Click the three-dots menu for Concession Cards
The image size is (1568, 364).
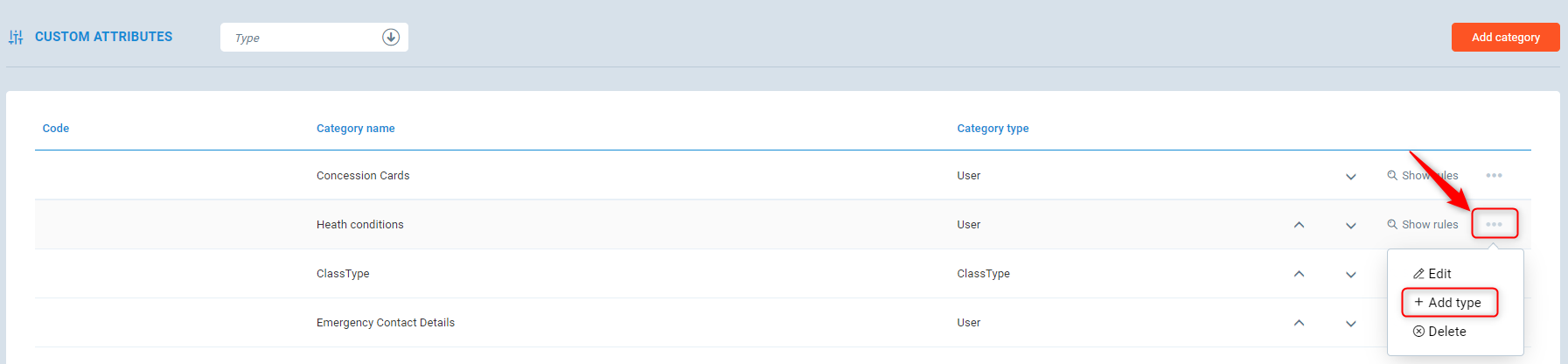(x=1494, y=176)
